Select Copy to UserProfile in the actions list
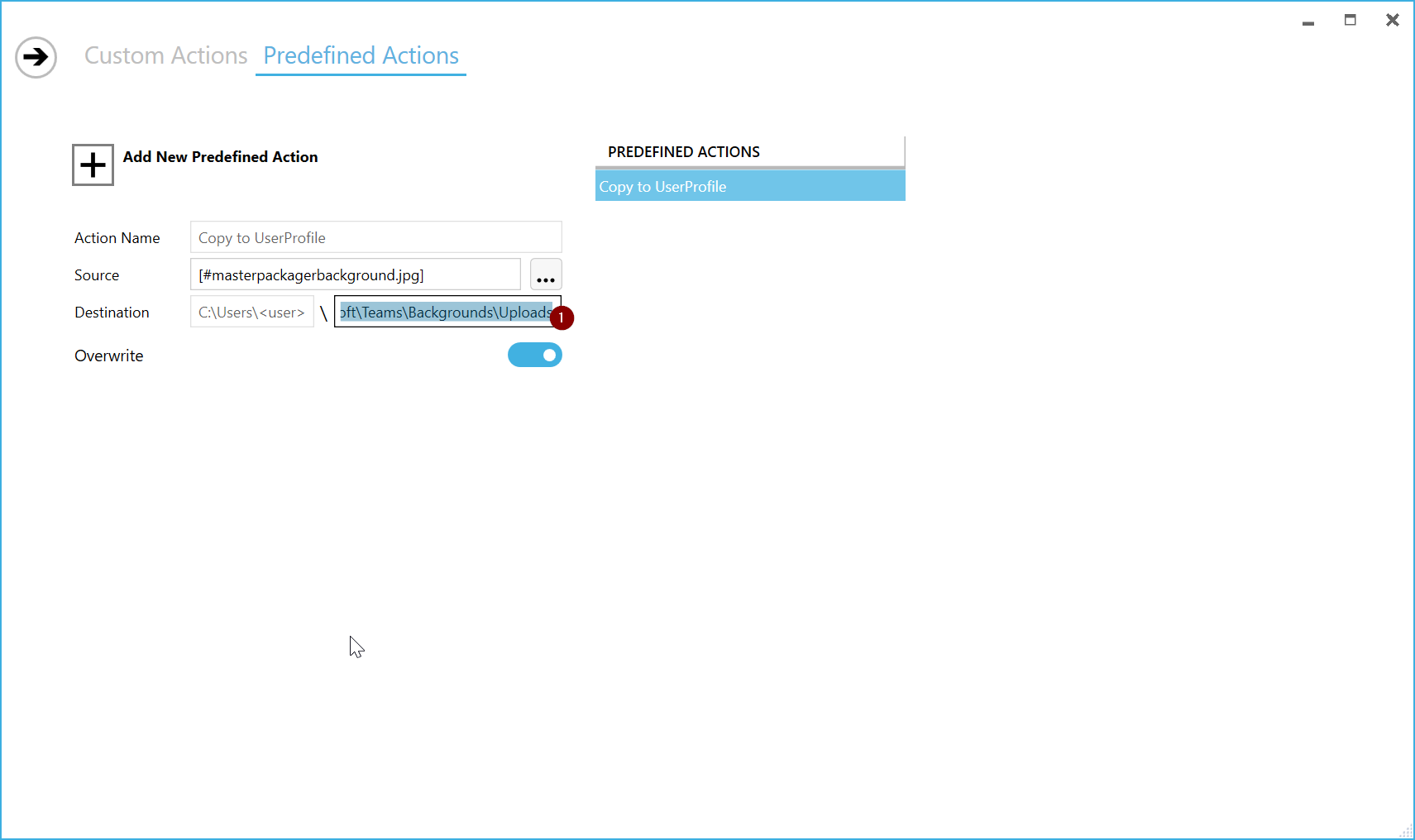Image resolution: width=1415 pixels, height=840 pixels. [x=750, y=186]
